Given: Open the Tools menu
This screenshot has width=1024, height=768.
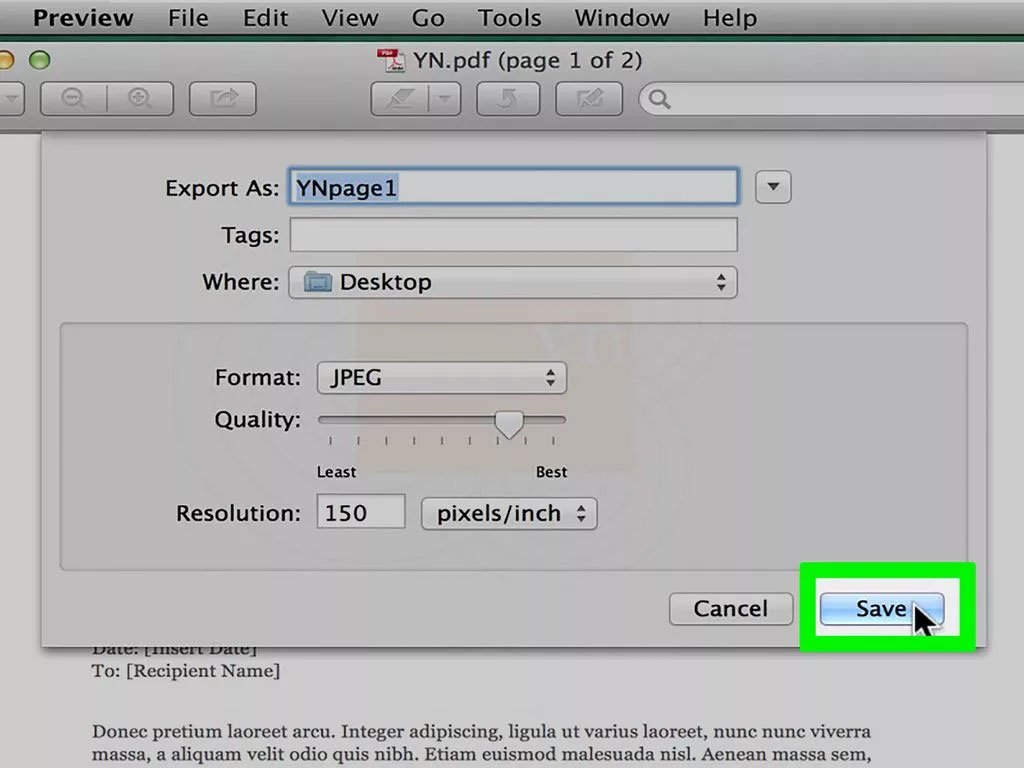Looking at the screenshot, I should tap(509, 18).
